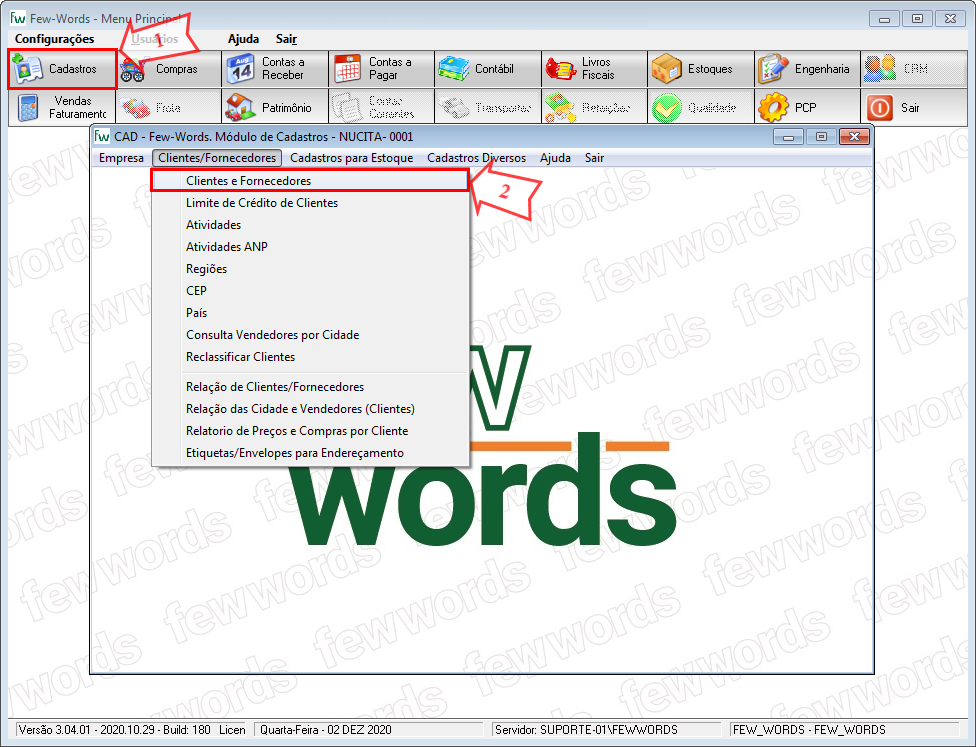Select the Atividades menu entry
The image size is (976, 747).
[x=310, y=225]
